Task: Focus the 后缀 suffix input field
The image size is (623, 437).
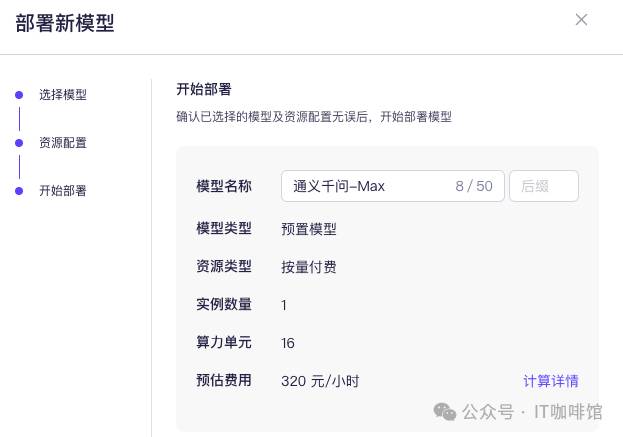Action: [x=544, y=186]
